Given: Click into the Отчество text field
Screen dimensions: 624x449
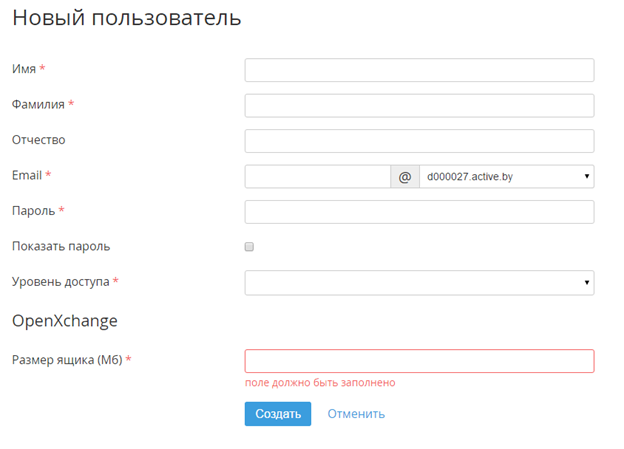Looking at the screenshot, I should click(419, 141).
